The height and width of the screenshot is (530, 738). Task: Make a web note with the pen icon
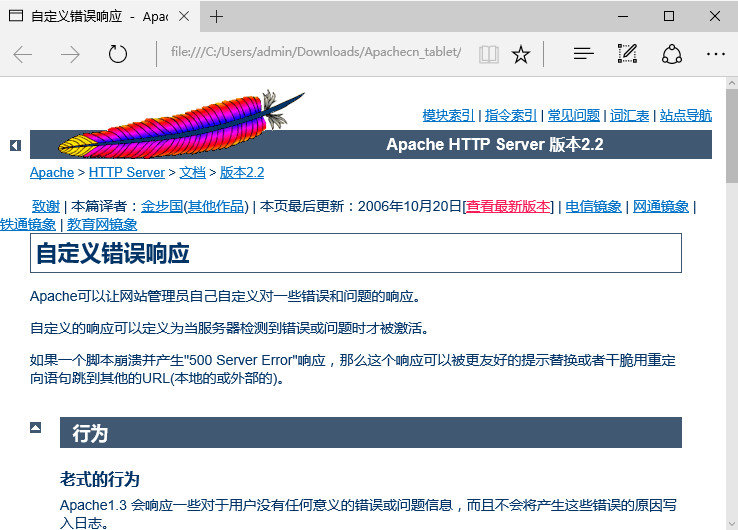tap(627, 54)
